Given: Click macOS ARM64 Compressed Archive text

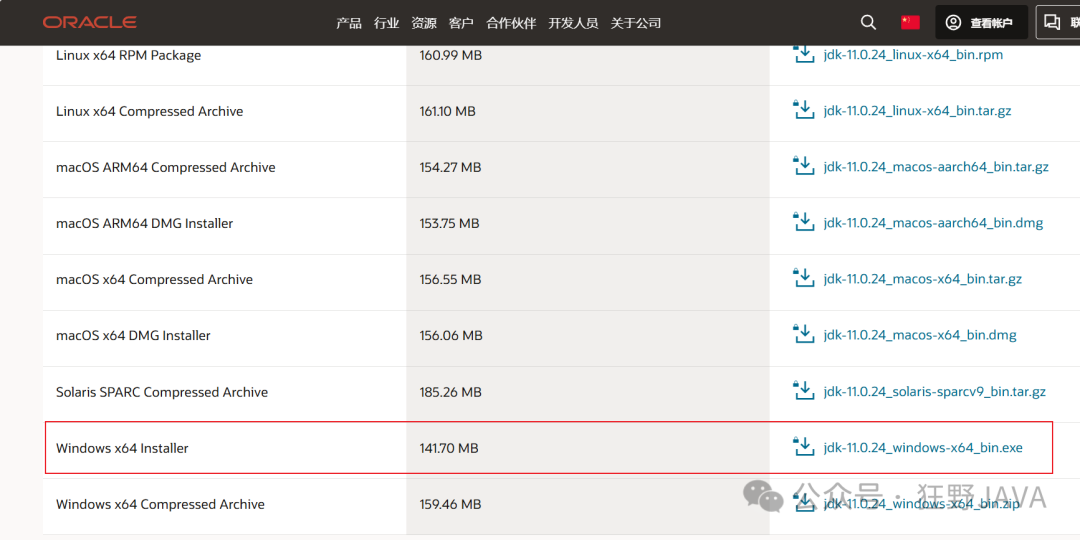Looking at the screenshot, I should coord(165,167).
